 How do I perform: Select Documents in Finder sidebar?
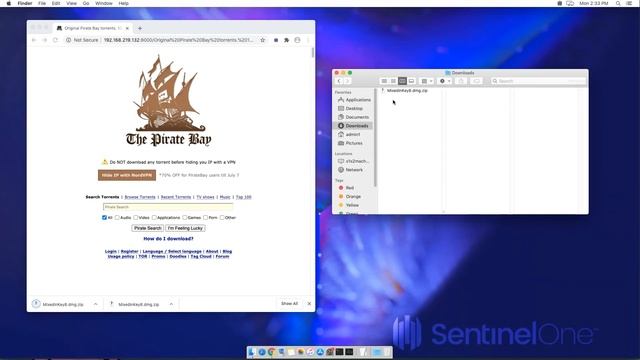[x=353, y=117]
